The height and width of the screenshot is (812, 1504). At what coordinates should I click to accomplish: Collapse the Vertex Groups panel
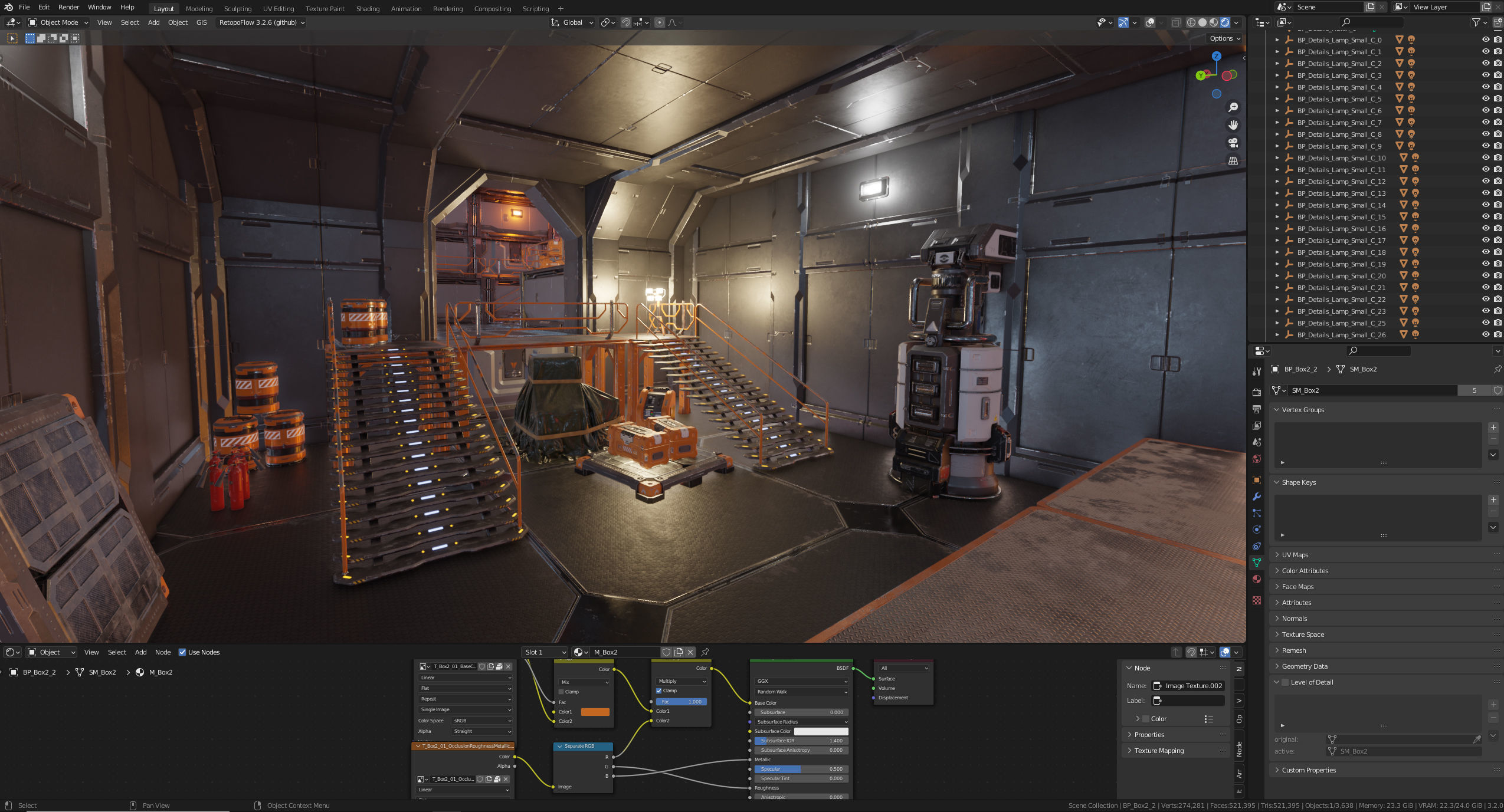[1384, 410]
